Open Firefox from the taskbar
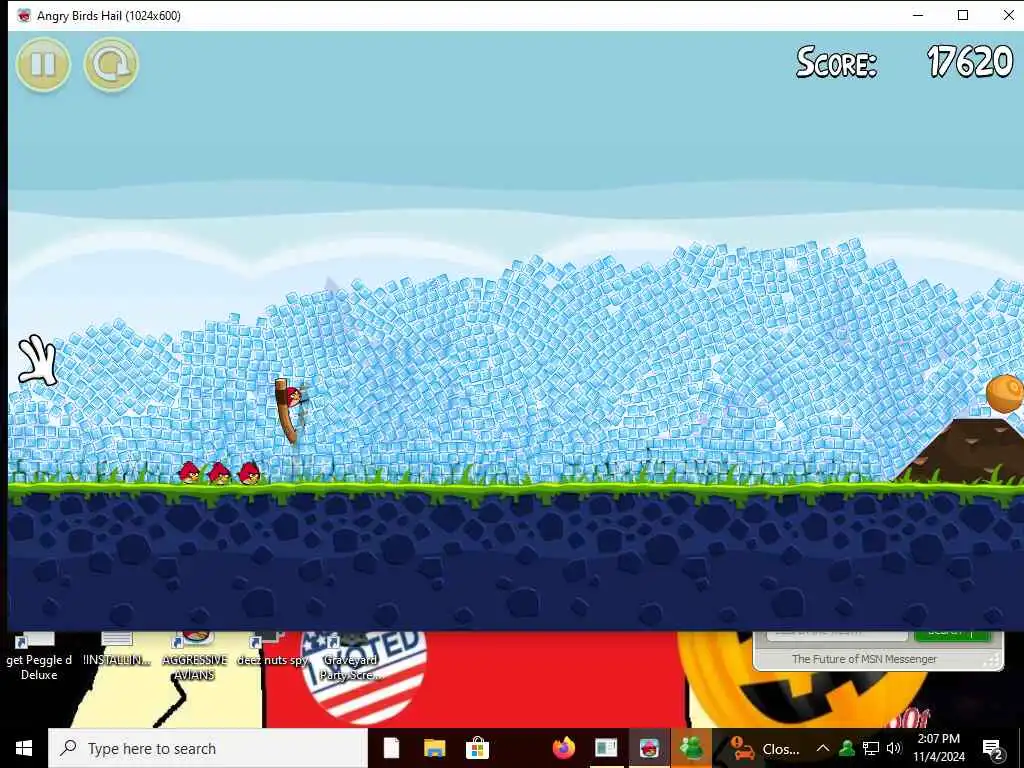Viewport: 1024px width, 768px height. coord(563,748)
